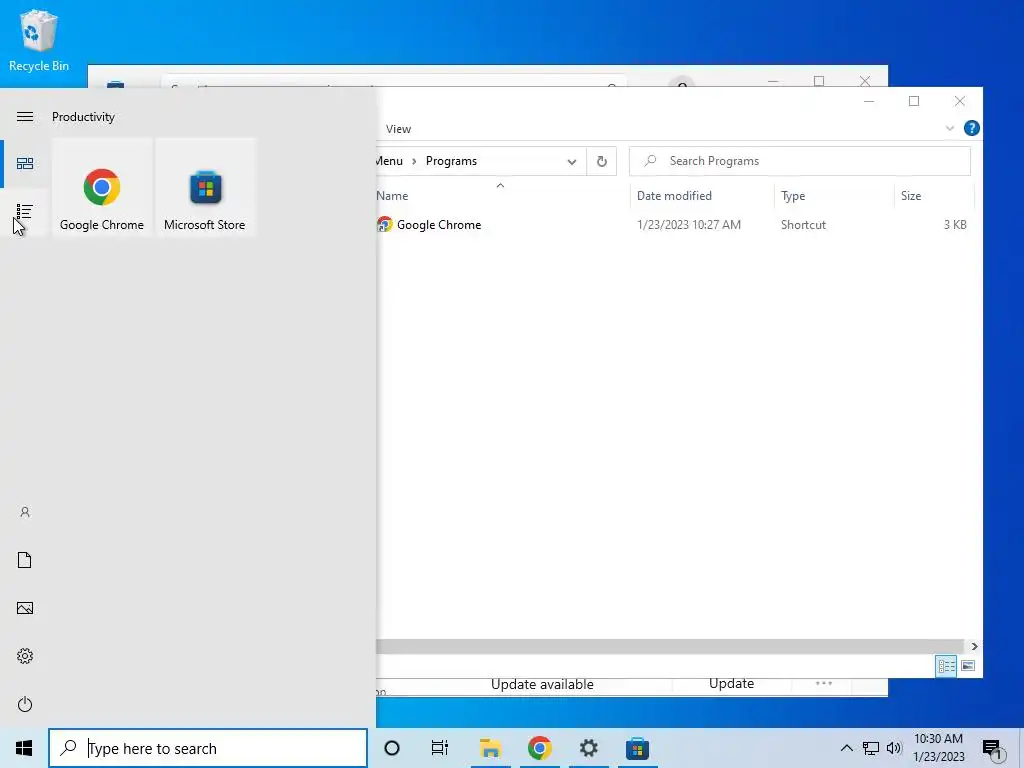This screenshot has height=768, width=1024.
Task: Open the three-dot menu in Store window
Action: 824,684
